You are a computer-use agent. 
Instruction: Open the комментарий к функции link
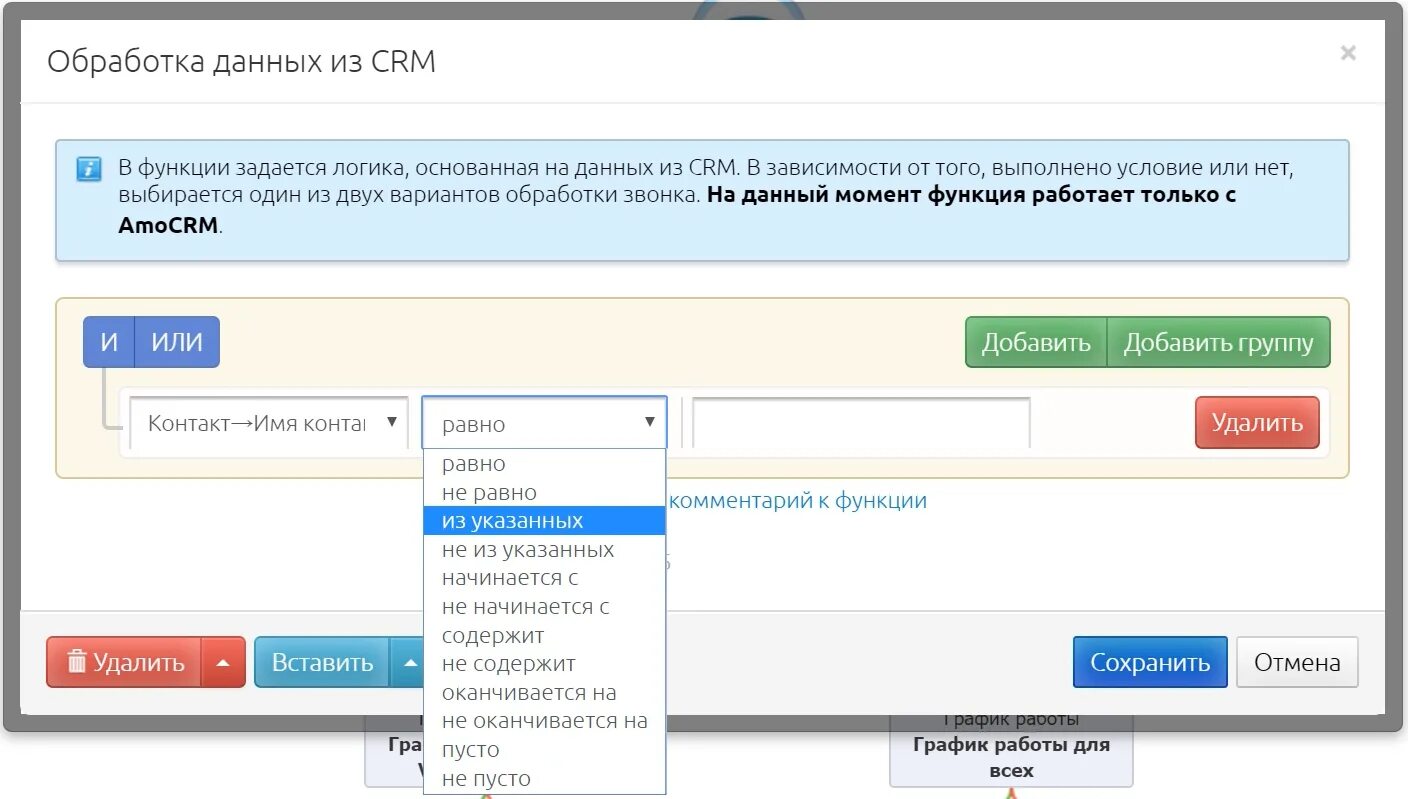coord(797,501)
